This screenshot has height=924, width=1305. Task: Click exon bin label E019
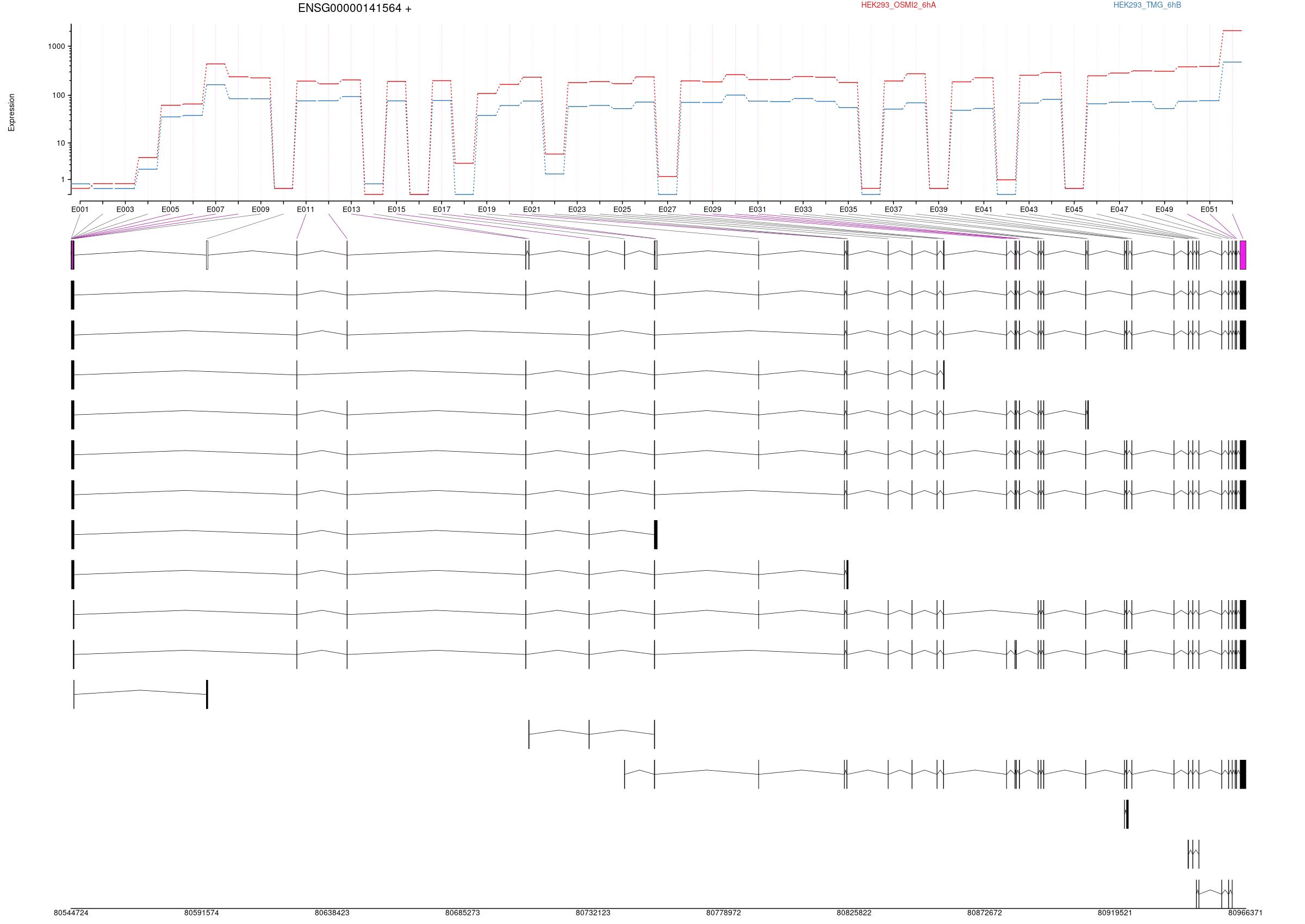click(x=487, y=209)
